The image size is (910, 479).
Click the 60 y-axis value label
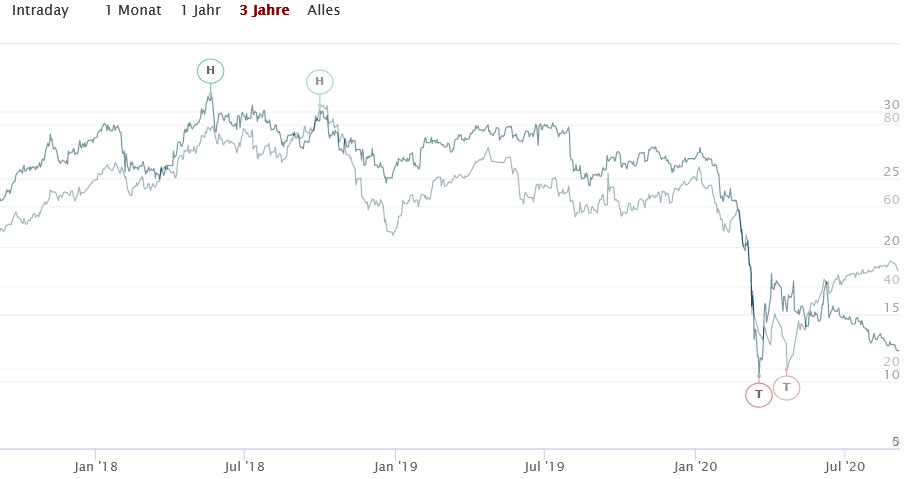(x=891, y=200)
